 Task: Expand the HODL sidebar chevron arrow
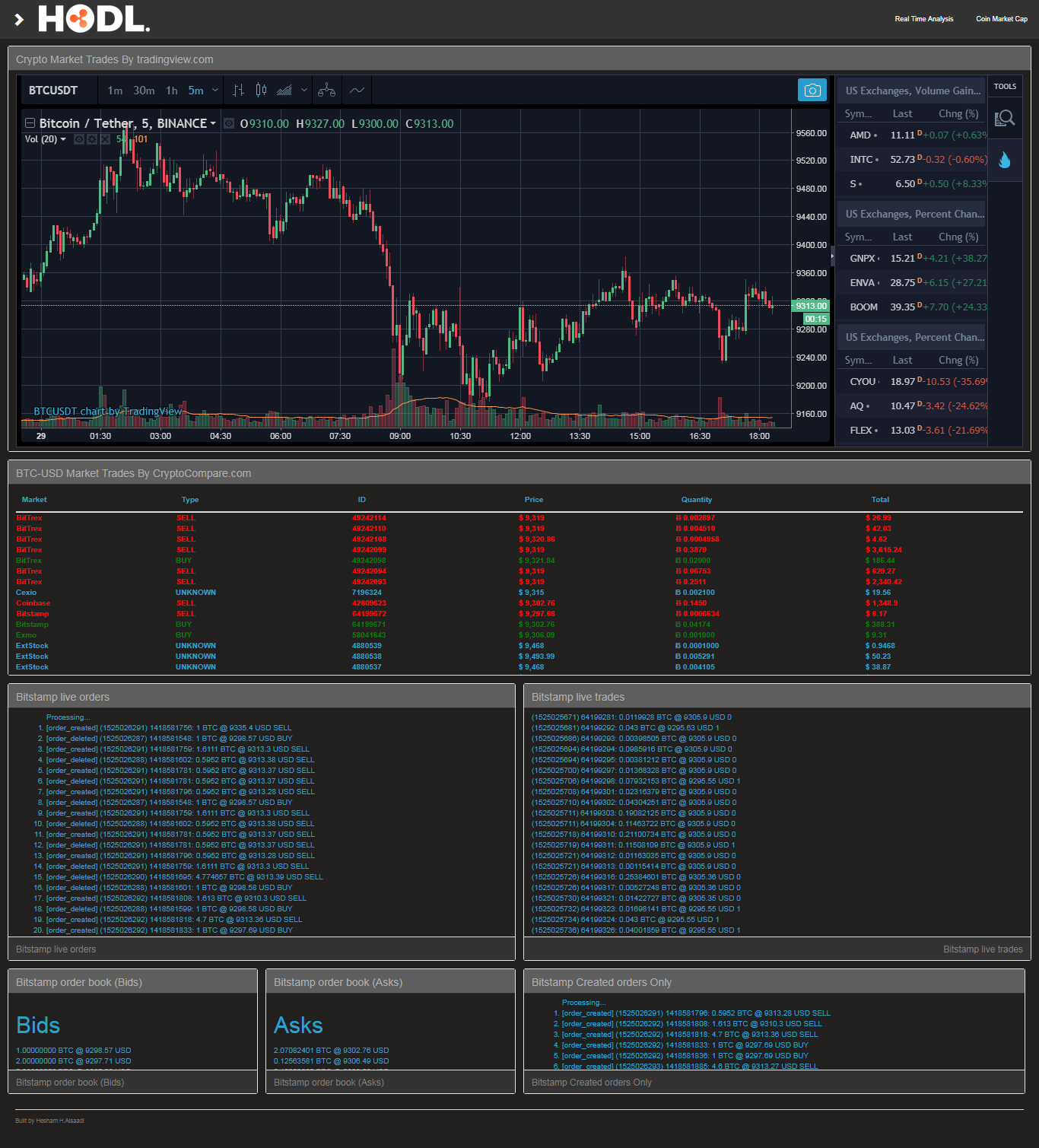pyautogui.click(x=19, y=20)
